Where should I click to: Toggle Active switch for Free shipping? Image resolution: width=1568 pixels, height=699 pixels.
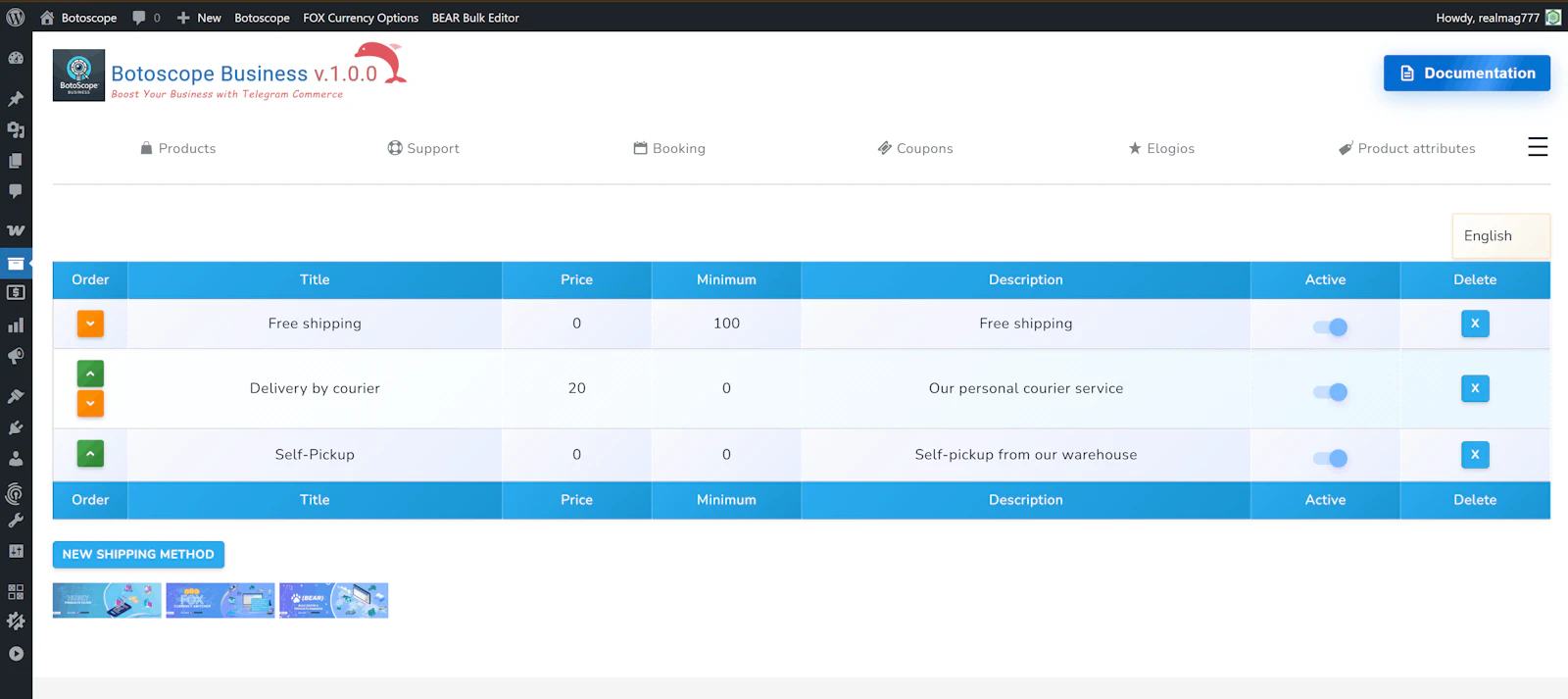[x=1330, y=326]
